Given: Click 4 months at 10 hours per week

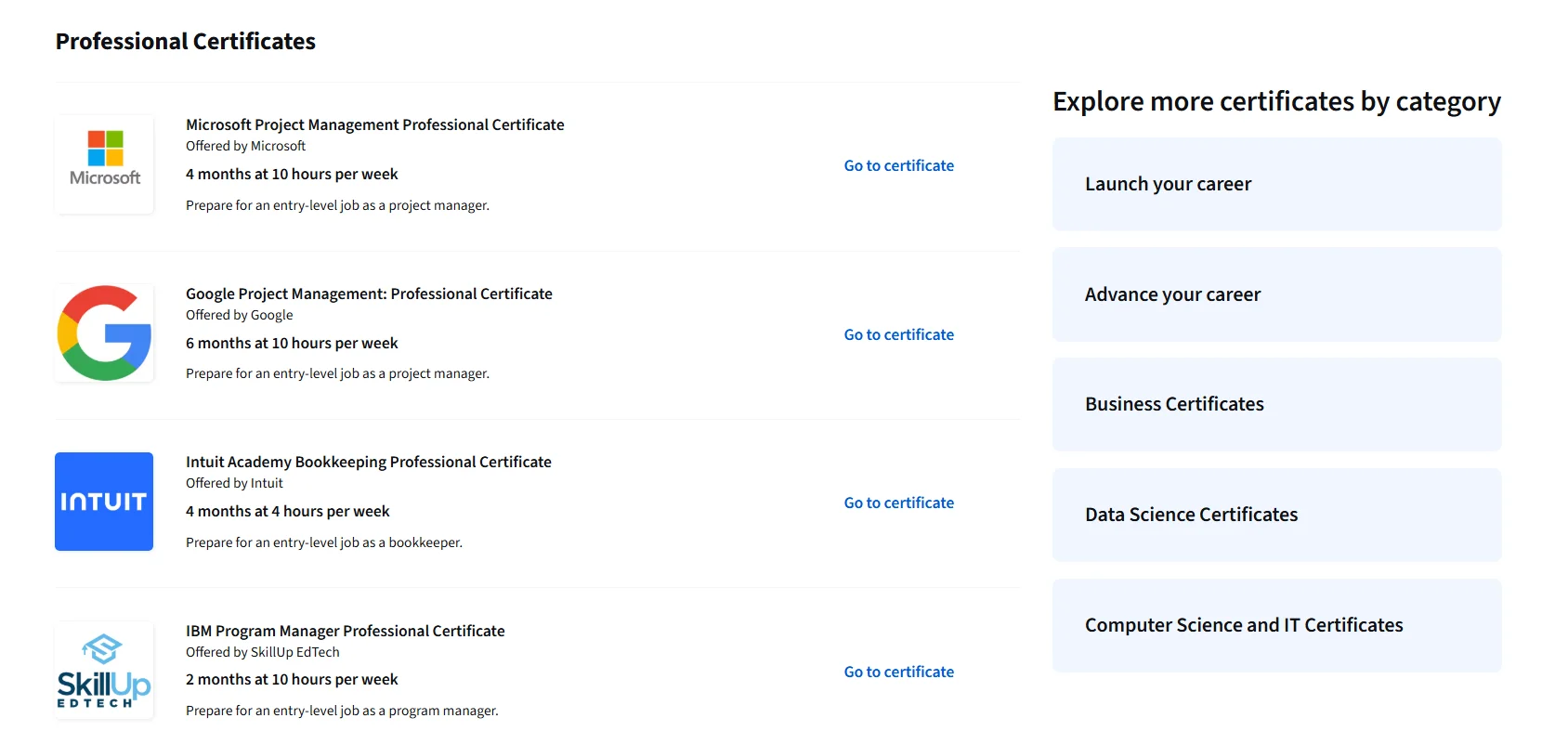Looking at the screenshot, I should 292,174.
